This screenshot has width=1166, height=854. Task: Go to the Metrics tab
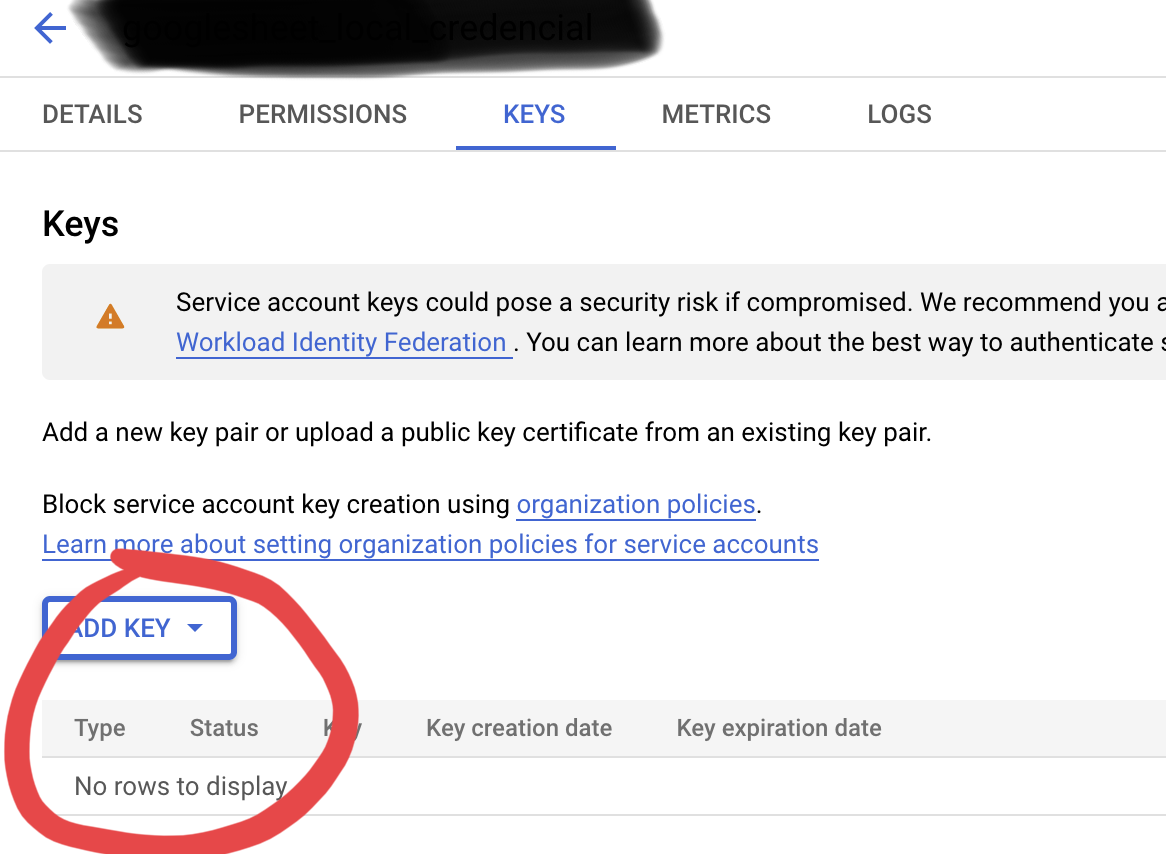pyautogui.click(x=716, y=115)
